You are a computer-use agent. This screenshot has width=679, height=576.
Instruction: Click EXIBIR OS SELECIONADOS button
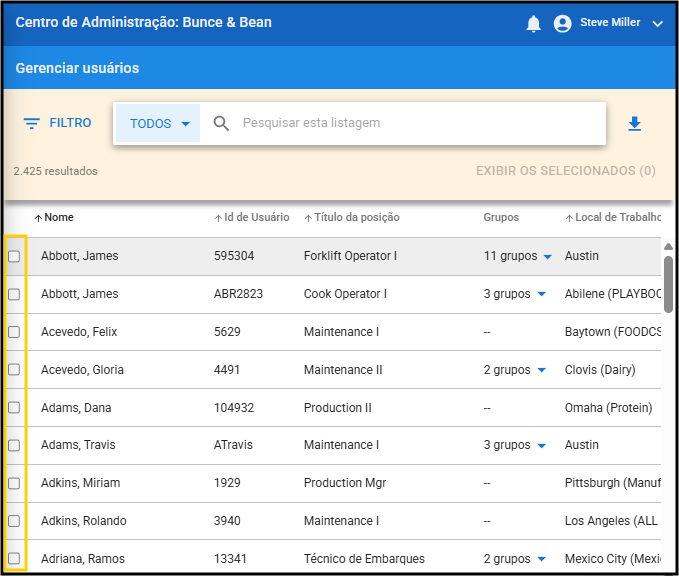pyautogui.click(x=565, y=171)
